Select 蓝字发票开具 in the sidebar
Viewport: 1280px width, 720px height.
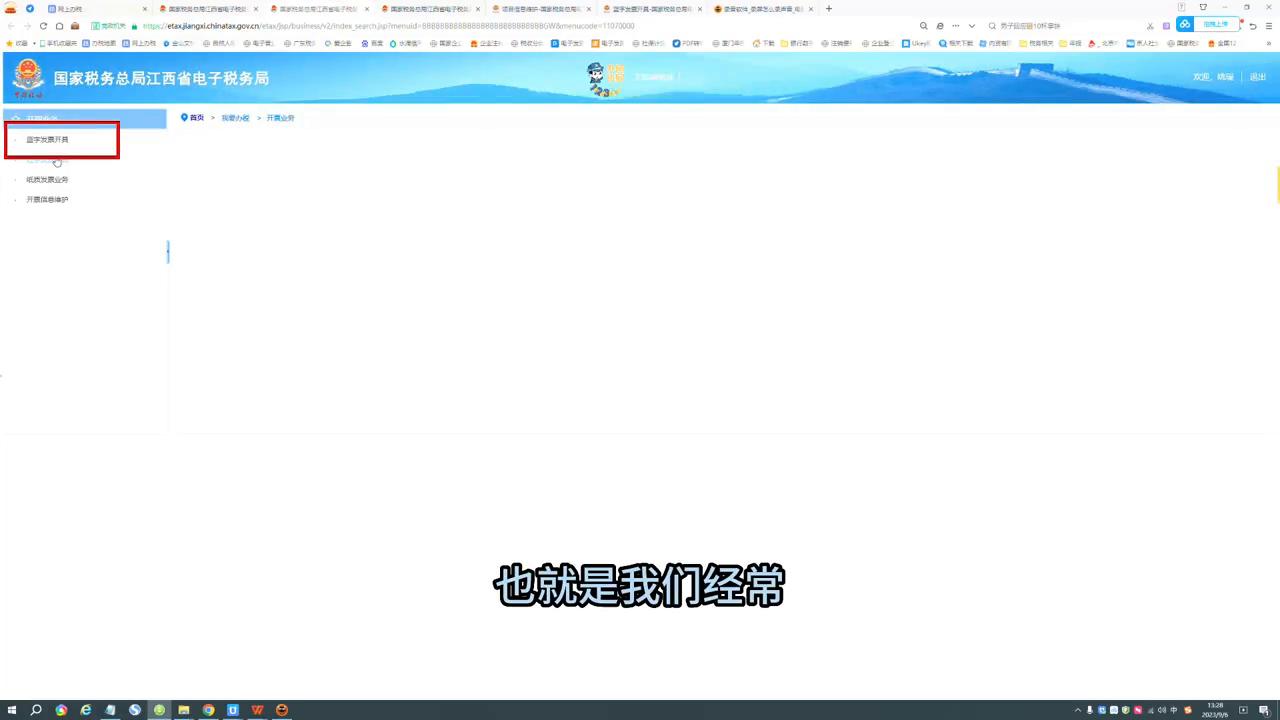coord(48,140)
